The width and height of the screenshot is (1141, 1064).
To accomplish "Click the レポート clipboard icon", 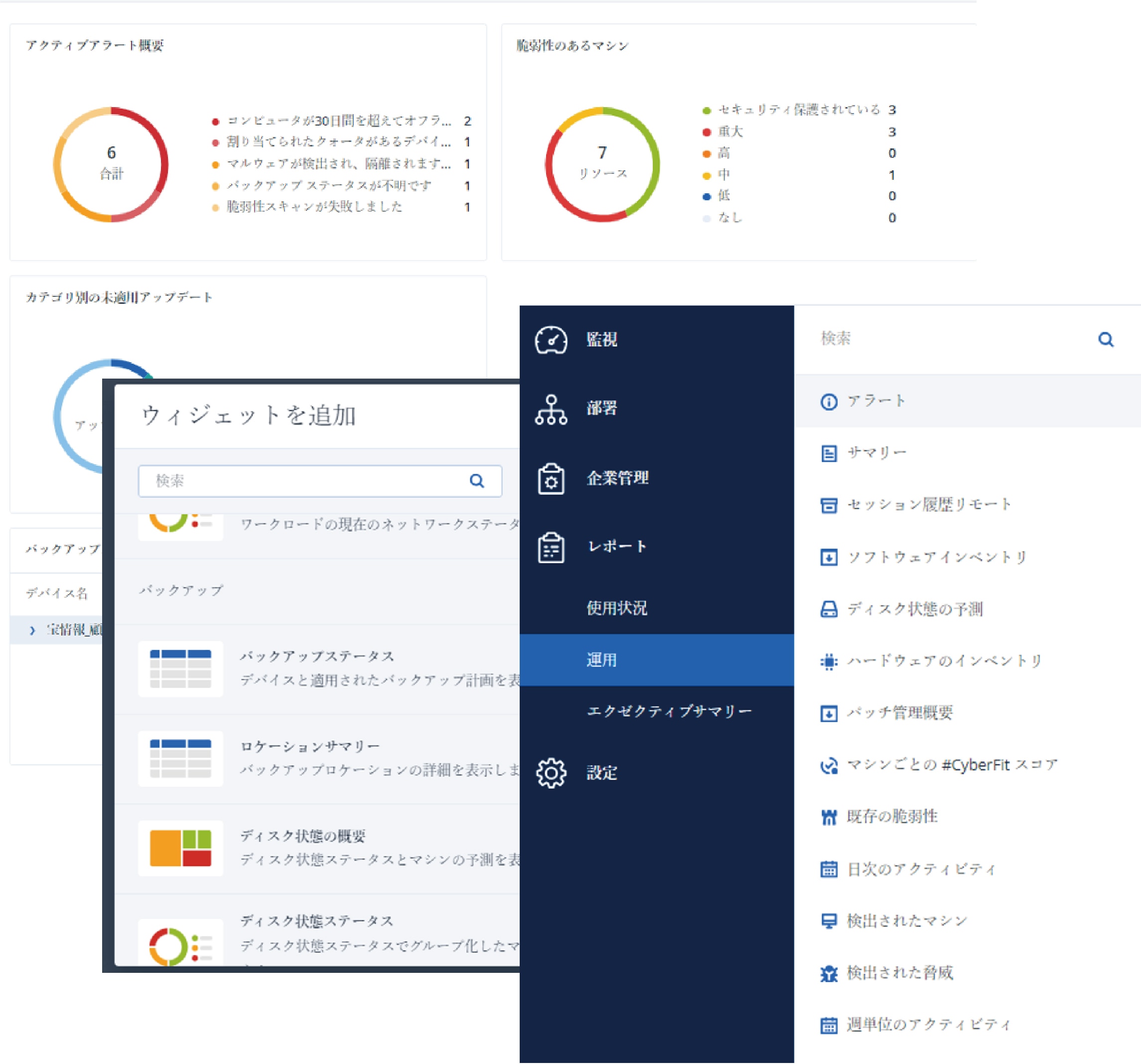I will pyautogui.click(x=551, y=547).
